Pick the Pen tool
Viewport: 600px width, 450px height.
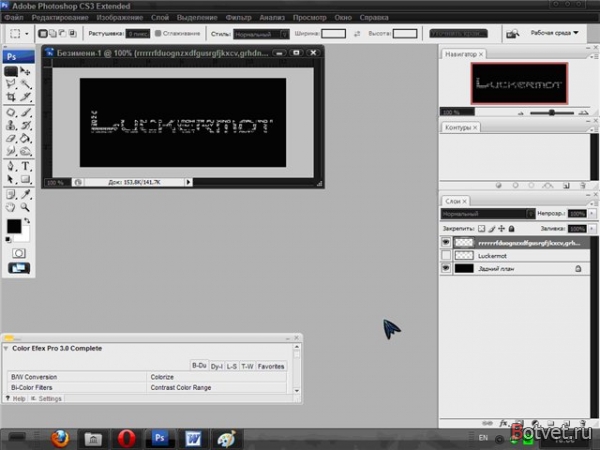(x=11, y=166)
